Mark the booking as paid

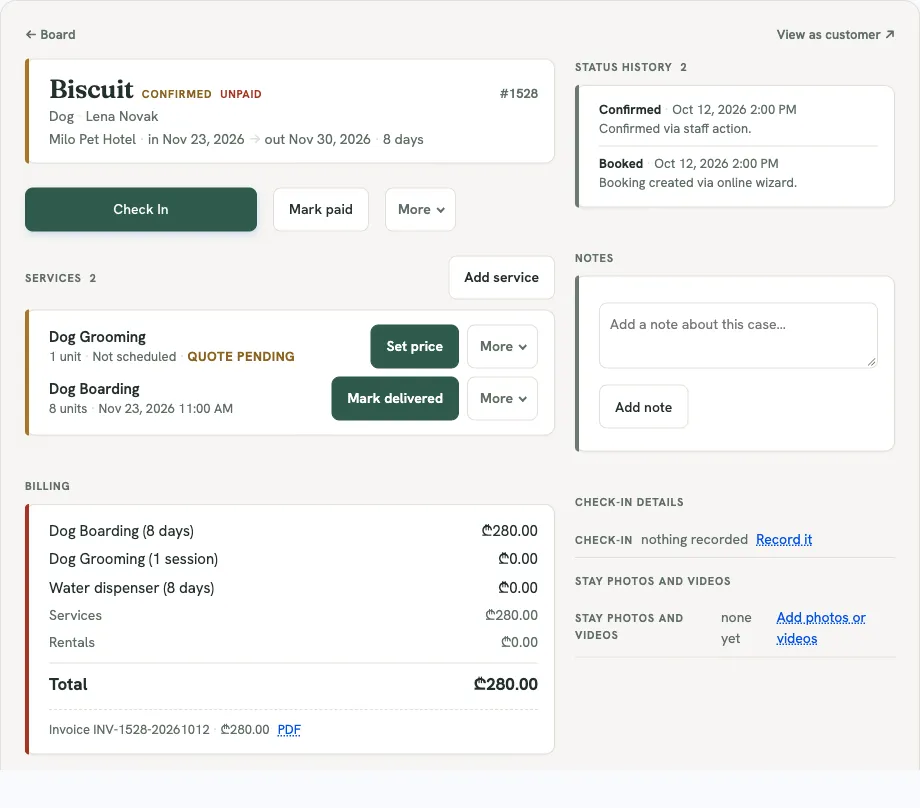pos(321,209)
